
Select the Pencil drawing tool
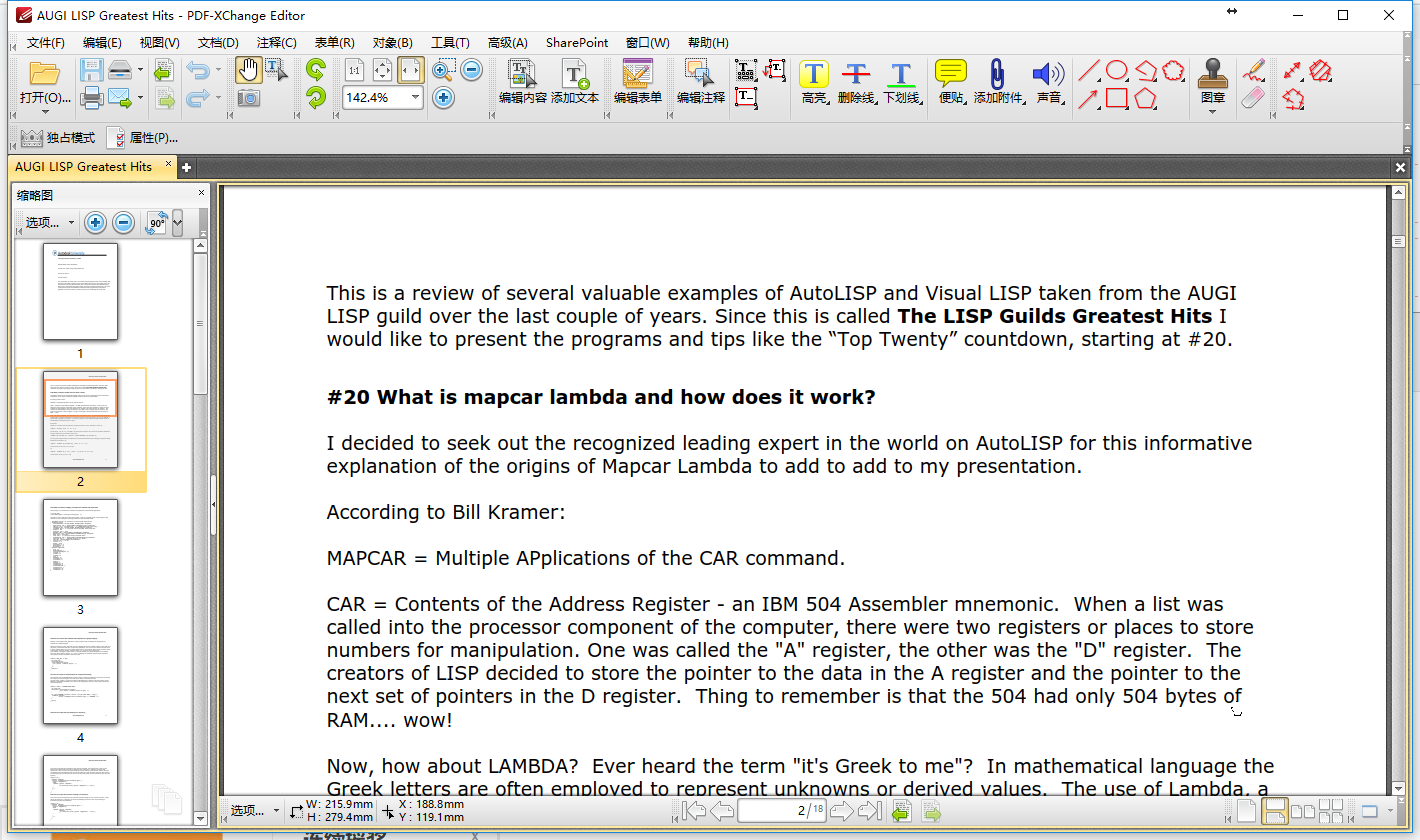(x=1254, y=70)
